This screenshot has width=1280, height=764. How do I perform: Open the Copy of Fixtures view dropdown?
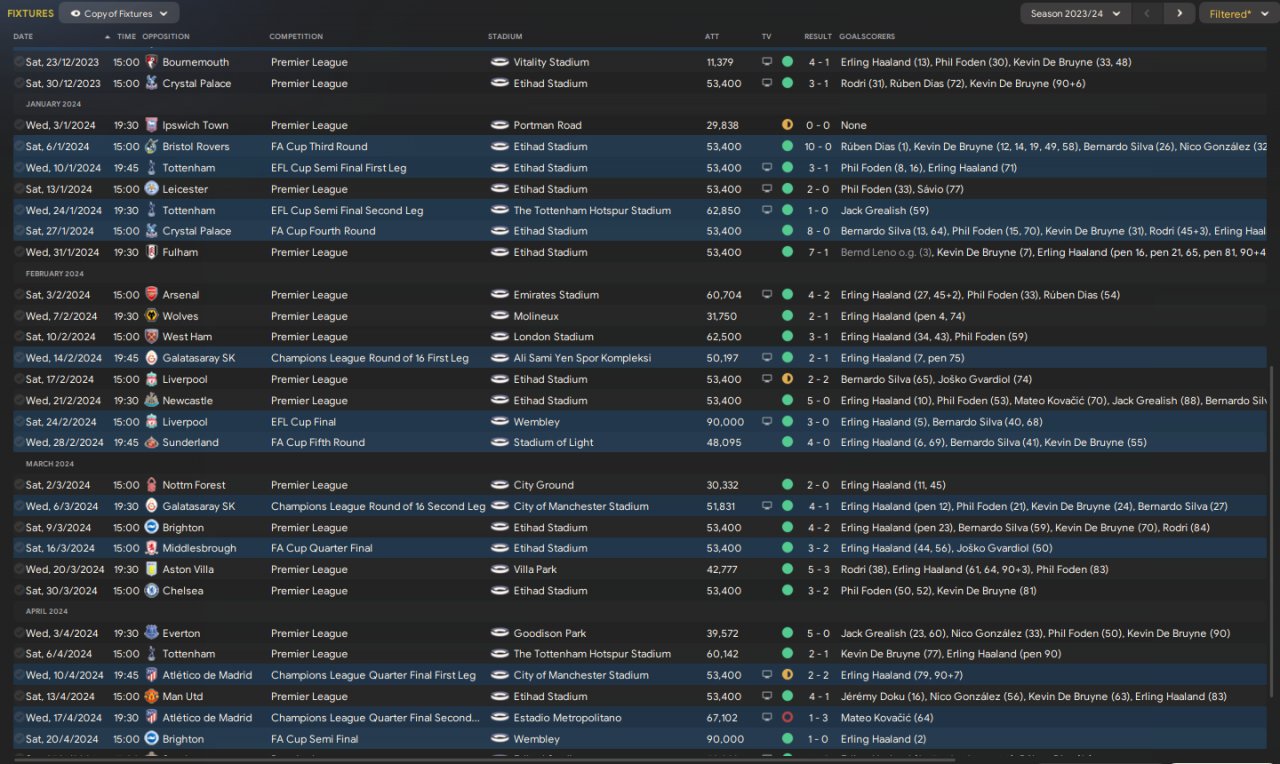pyautogui.click(x=120, y=13)
